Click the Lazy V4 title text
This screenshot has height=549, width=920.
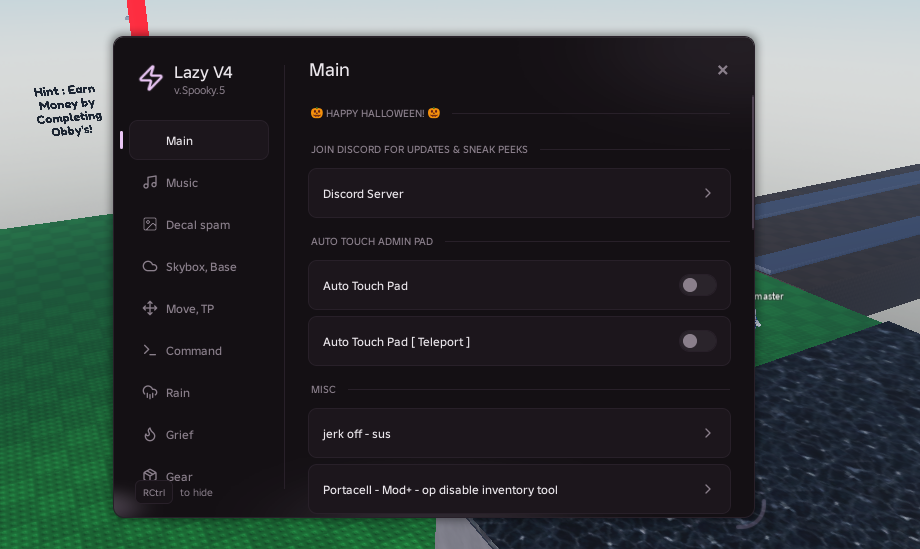[203, 72]
